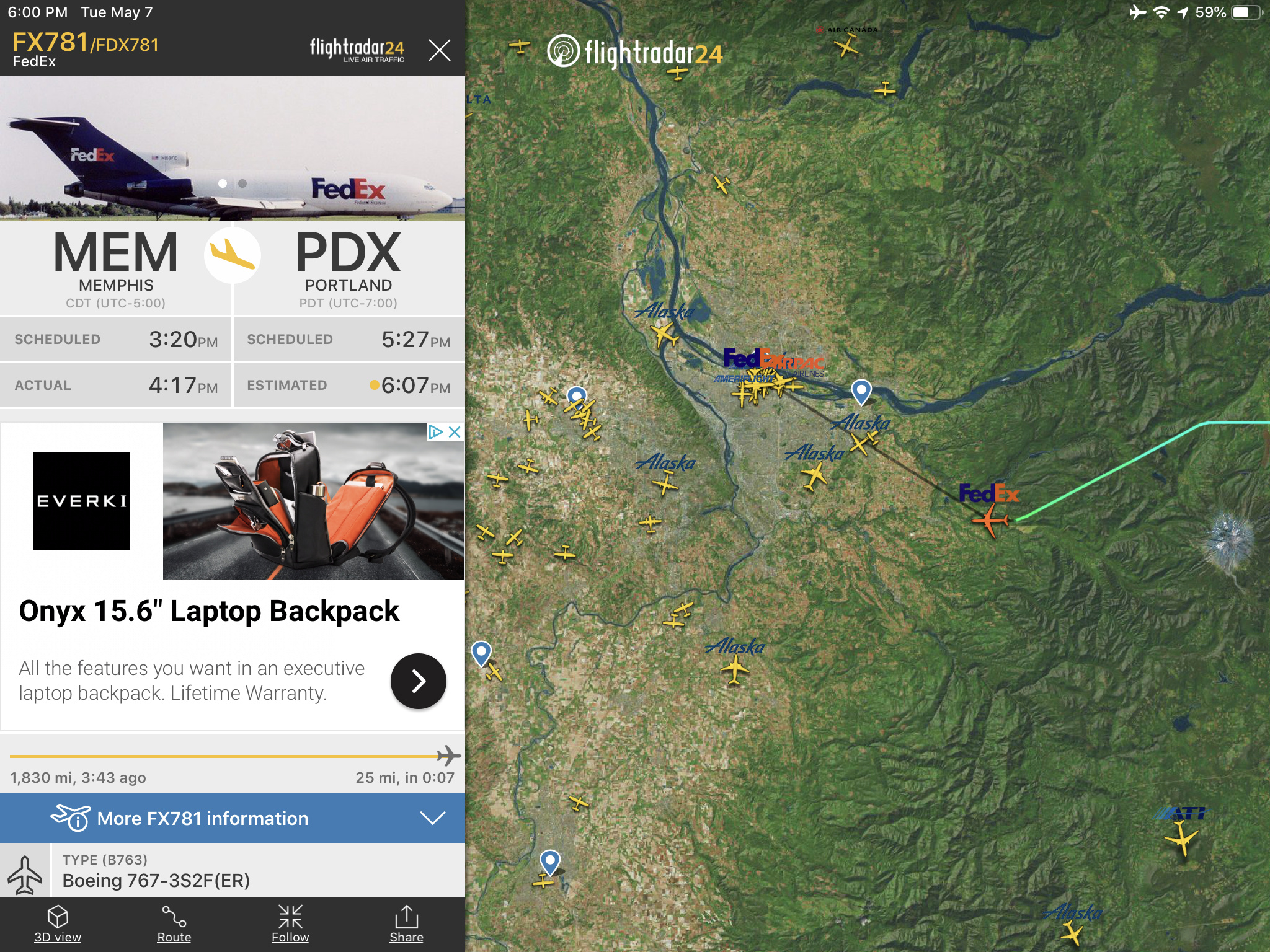Switch to second aircraft photo dot
The height and width of the screenshot is (952, 1270).
[x=242, y=183]
